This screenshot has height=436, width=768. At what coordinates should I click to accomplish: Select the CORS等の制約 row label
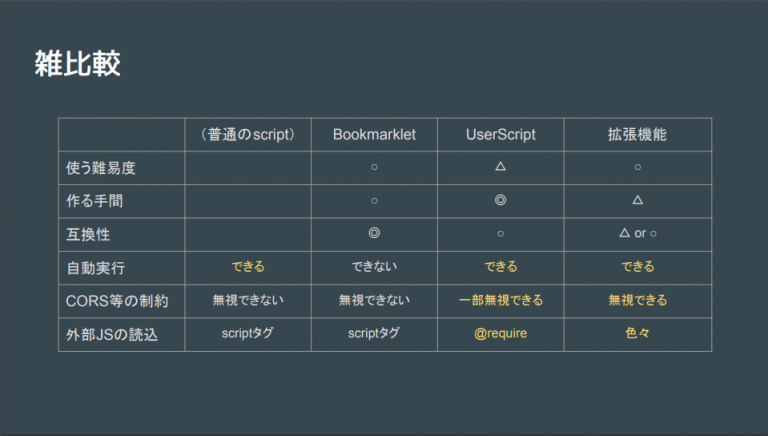pyautogui.click(x=117, y=301)
